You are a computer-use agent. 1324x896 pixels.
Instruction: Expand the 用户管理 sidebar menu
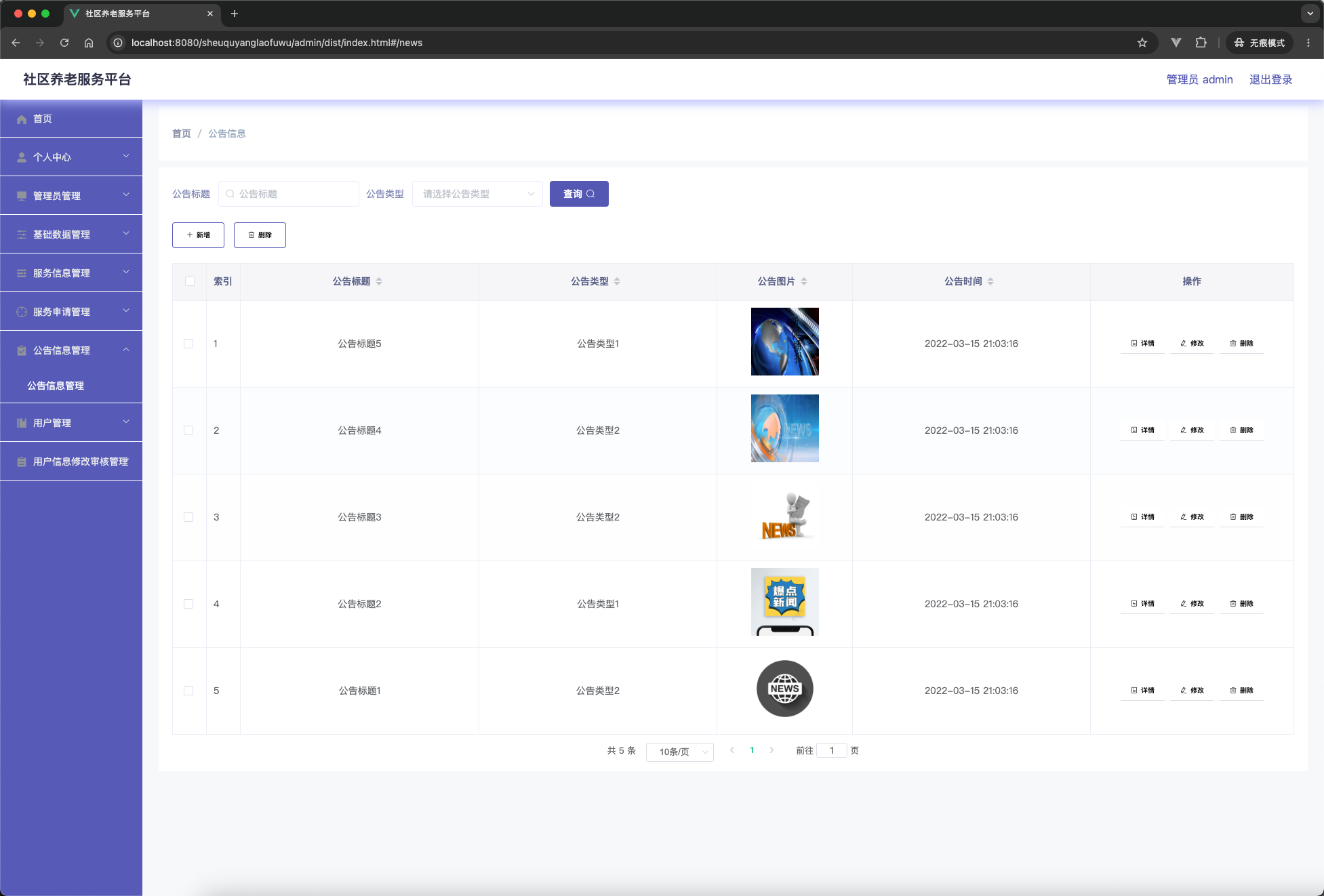[x=71, y=423]
